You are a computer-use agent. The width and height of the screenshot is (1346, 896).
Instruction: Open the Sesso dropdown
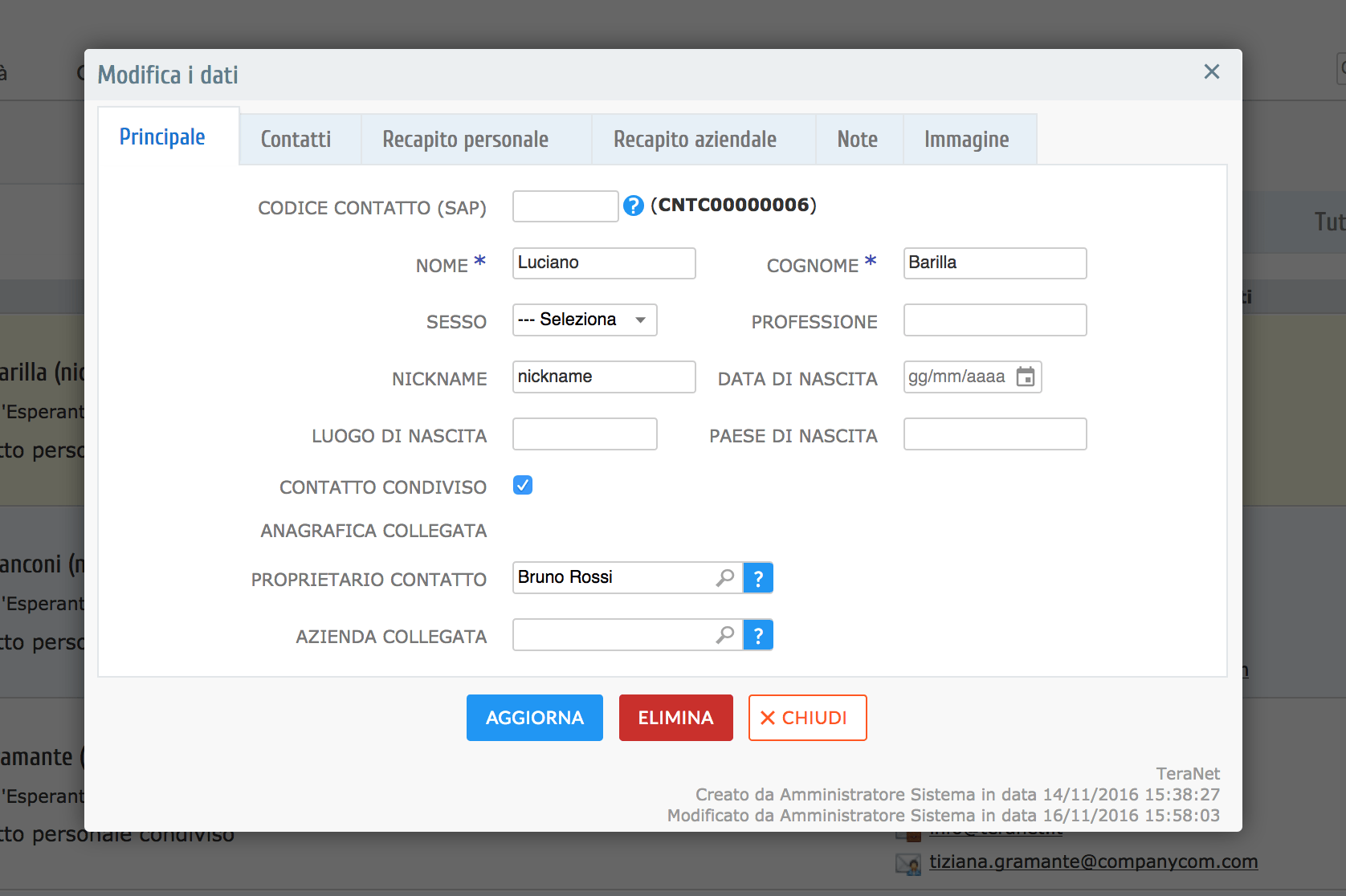(x=585, y=320)
